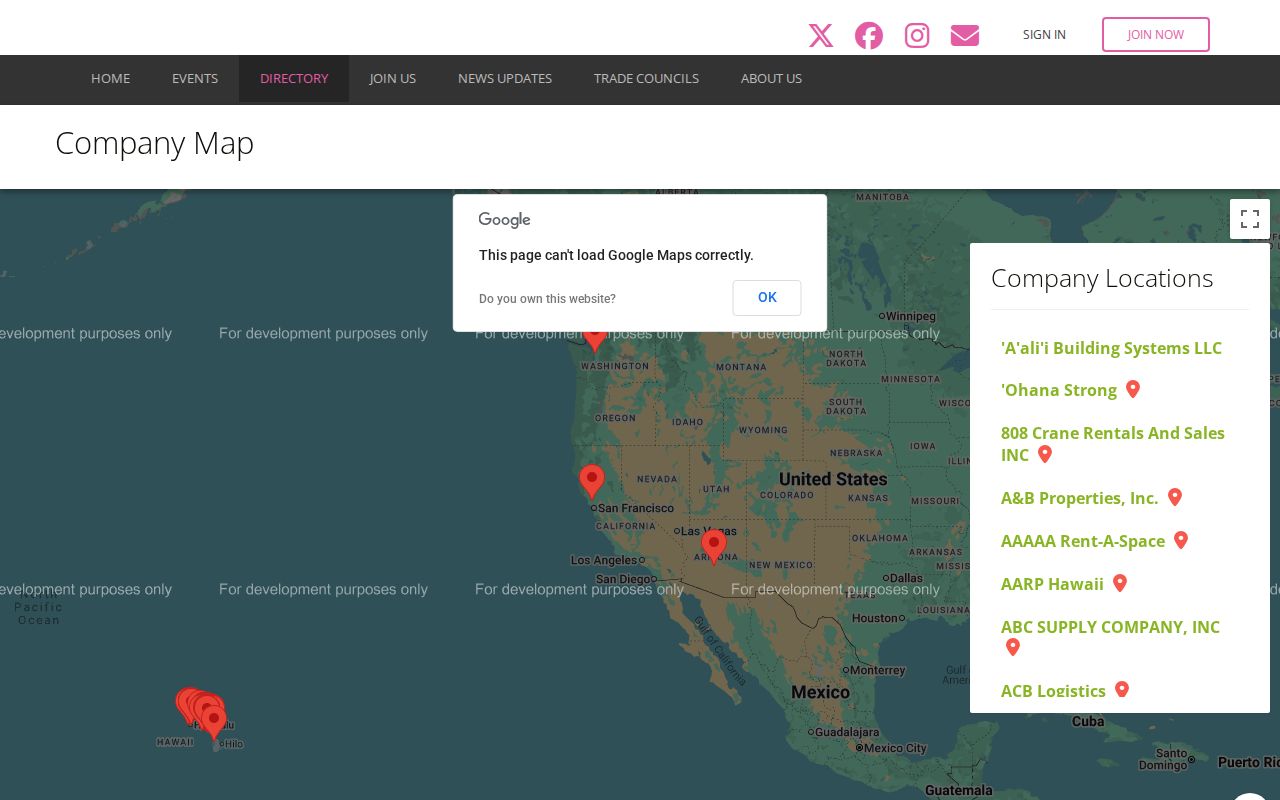Click map pin beside ACB Logistics
Viewport: 1280px width, 800px height.
point(1122,689)
